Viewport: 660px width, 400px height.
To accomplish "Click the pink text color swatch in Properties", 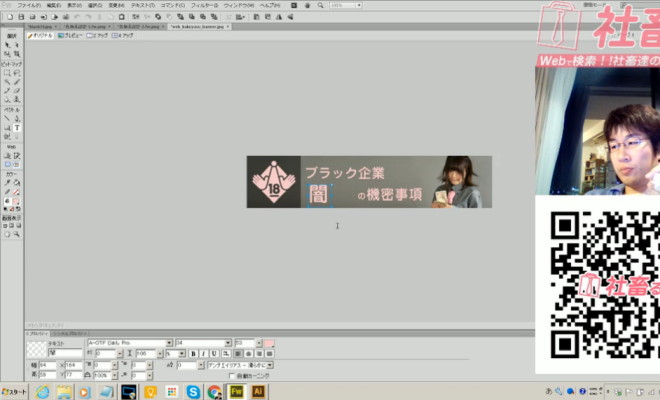I will tap(269, 343).
